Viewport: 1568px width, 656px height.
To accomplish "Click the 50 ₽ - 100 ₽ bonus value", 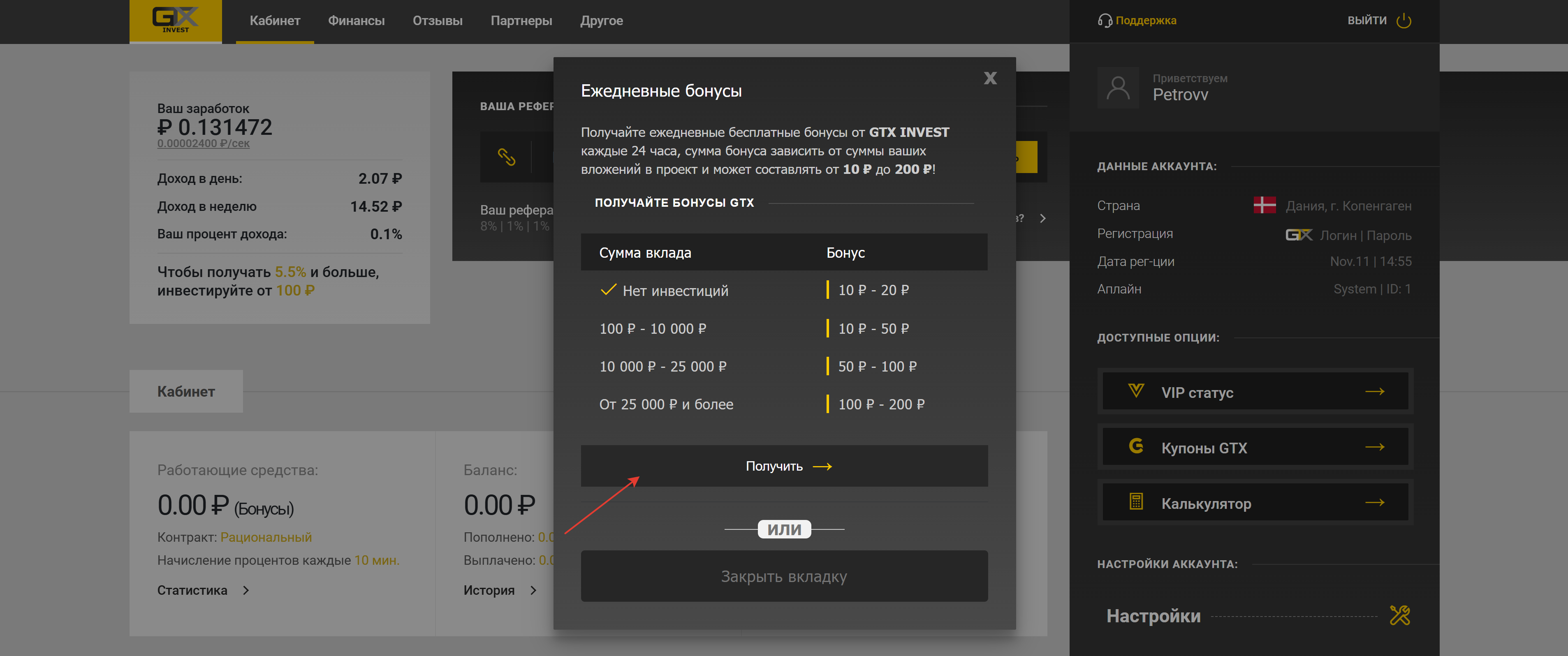I will tap(877, 366).
